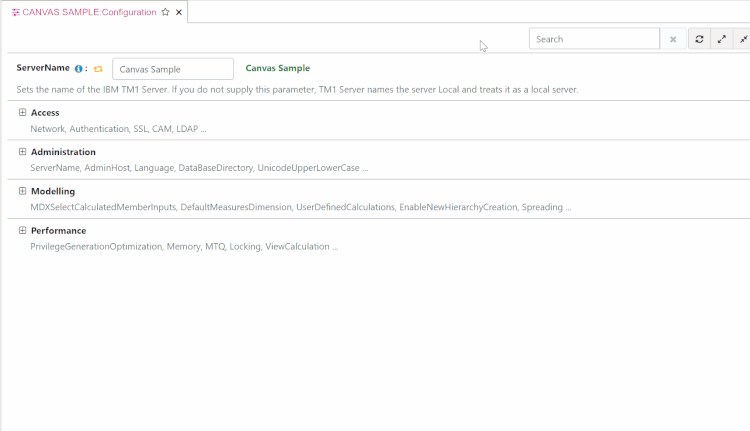Click the green Canvas Sample current value
Screen dimensions: 750x431
pyautogui.click(x=277, y=68)
